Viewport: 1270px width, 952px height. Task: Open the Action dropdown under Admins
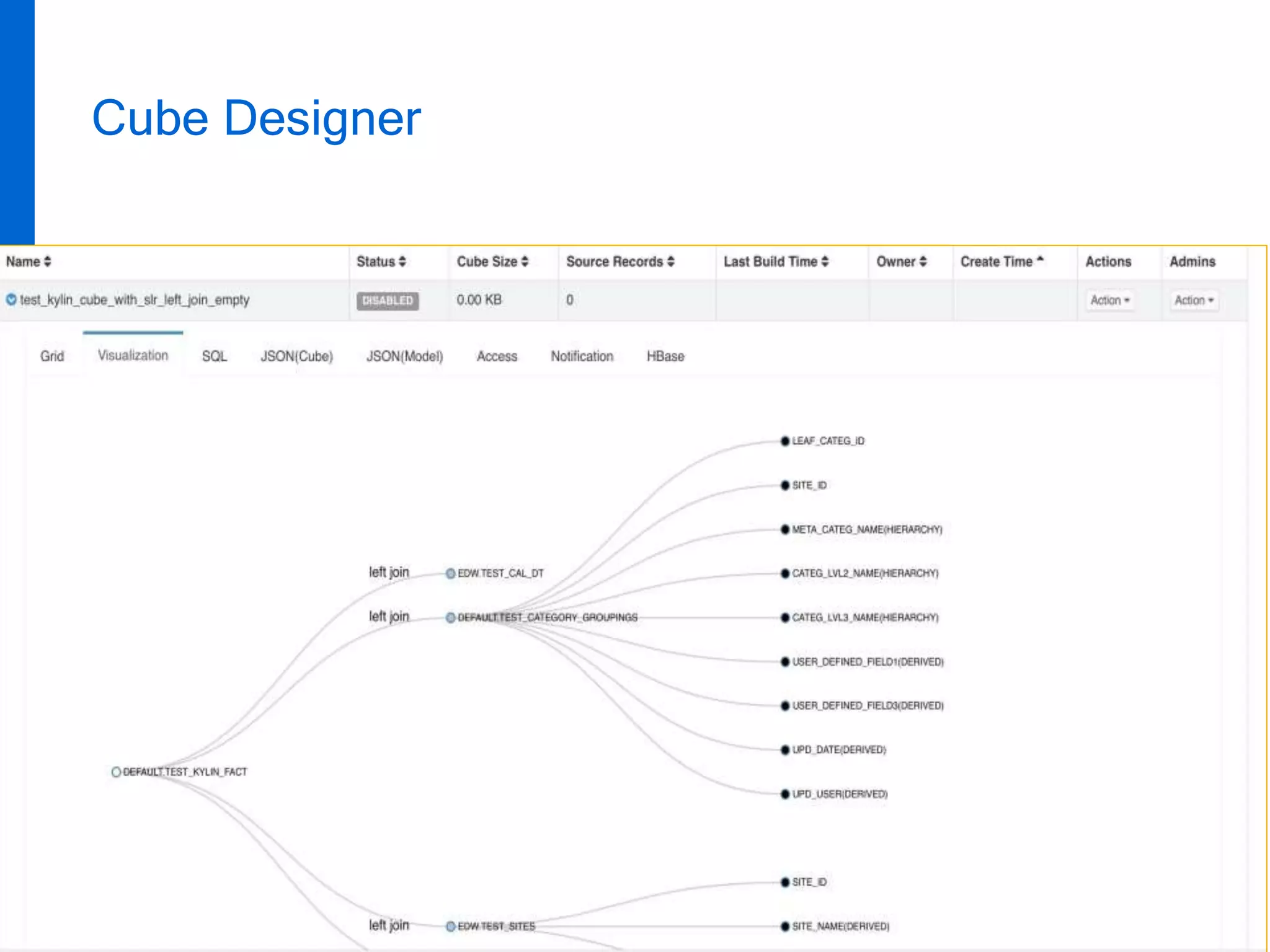point(1194,301)
